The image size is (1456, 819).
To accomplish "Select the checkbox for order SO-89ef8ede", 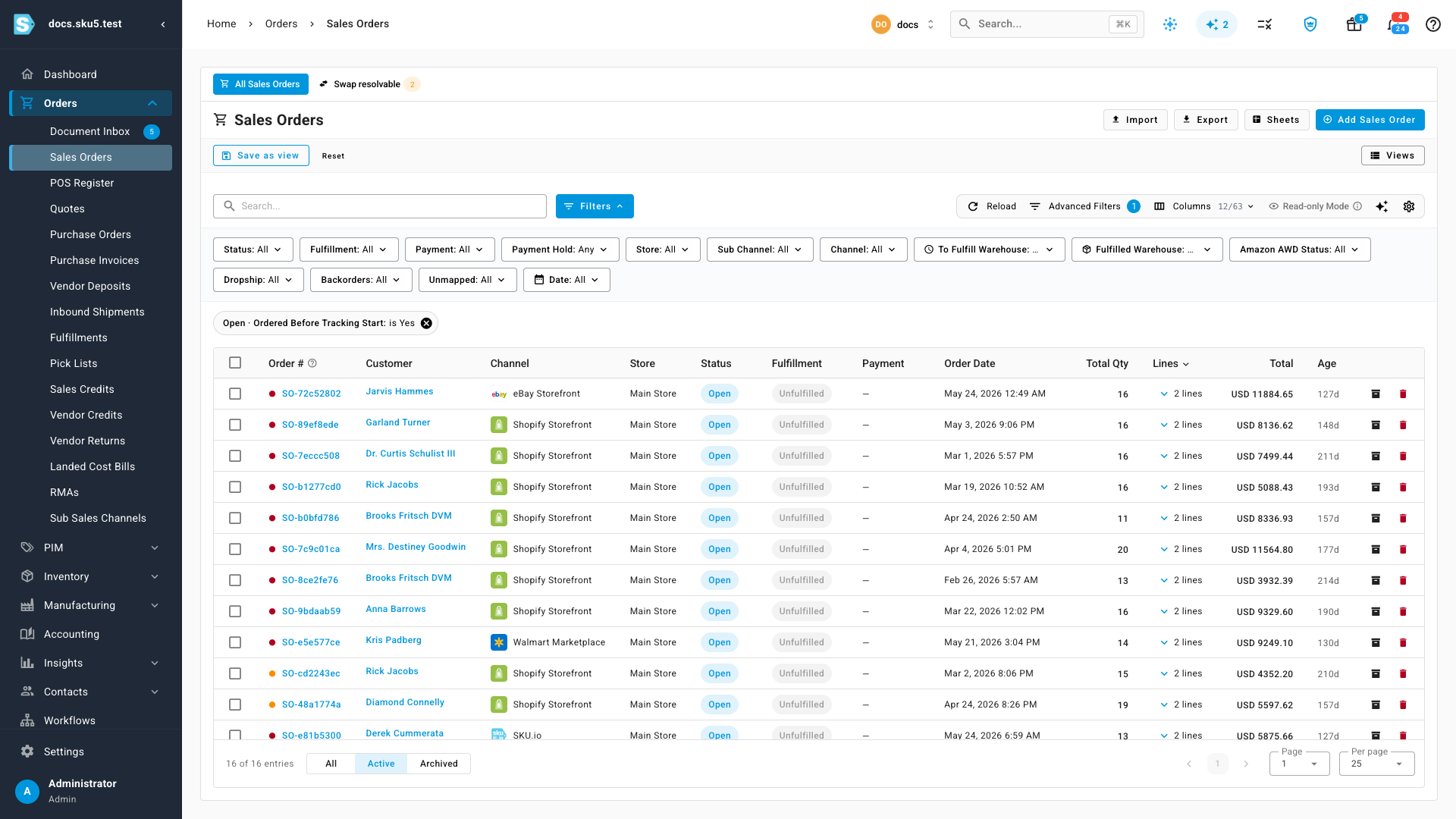I will 235,425.
